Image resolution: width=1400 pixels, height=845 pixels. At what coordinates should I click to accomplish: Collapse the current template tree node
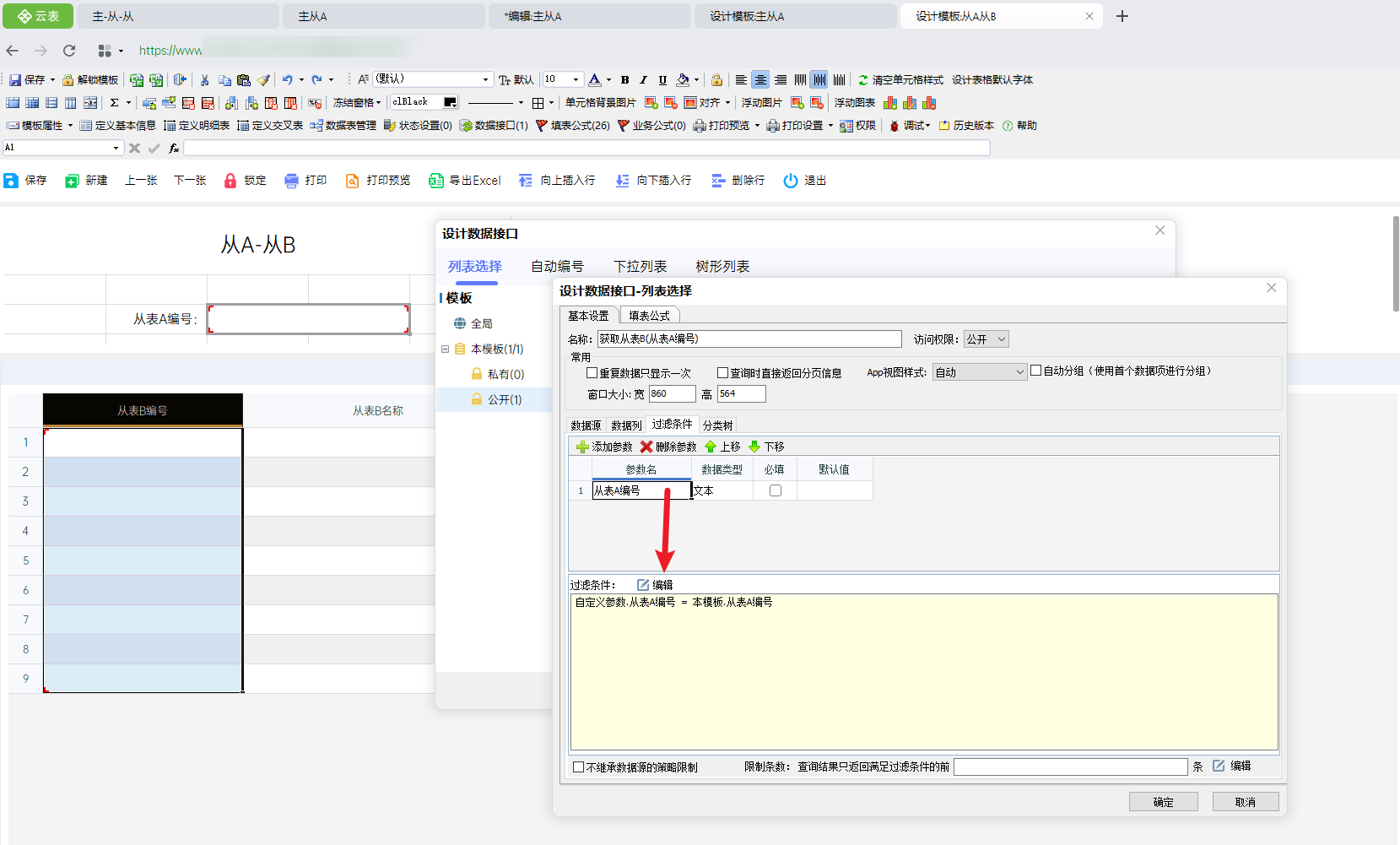(445, 349)
